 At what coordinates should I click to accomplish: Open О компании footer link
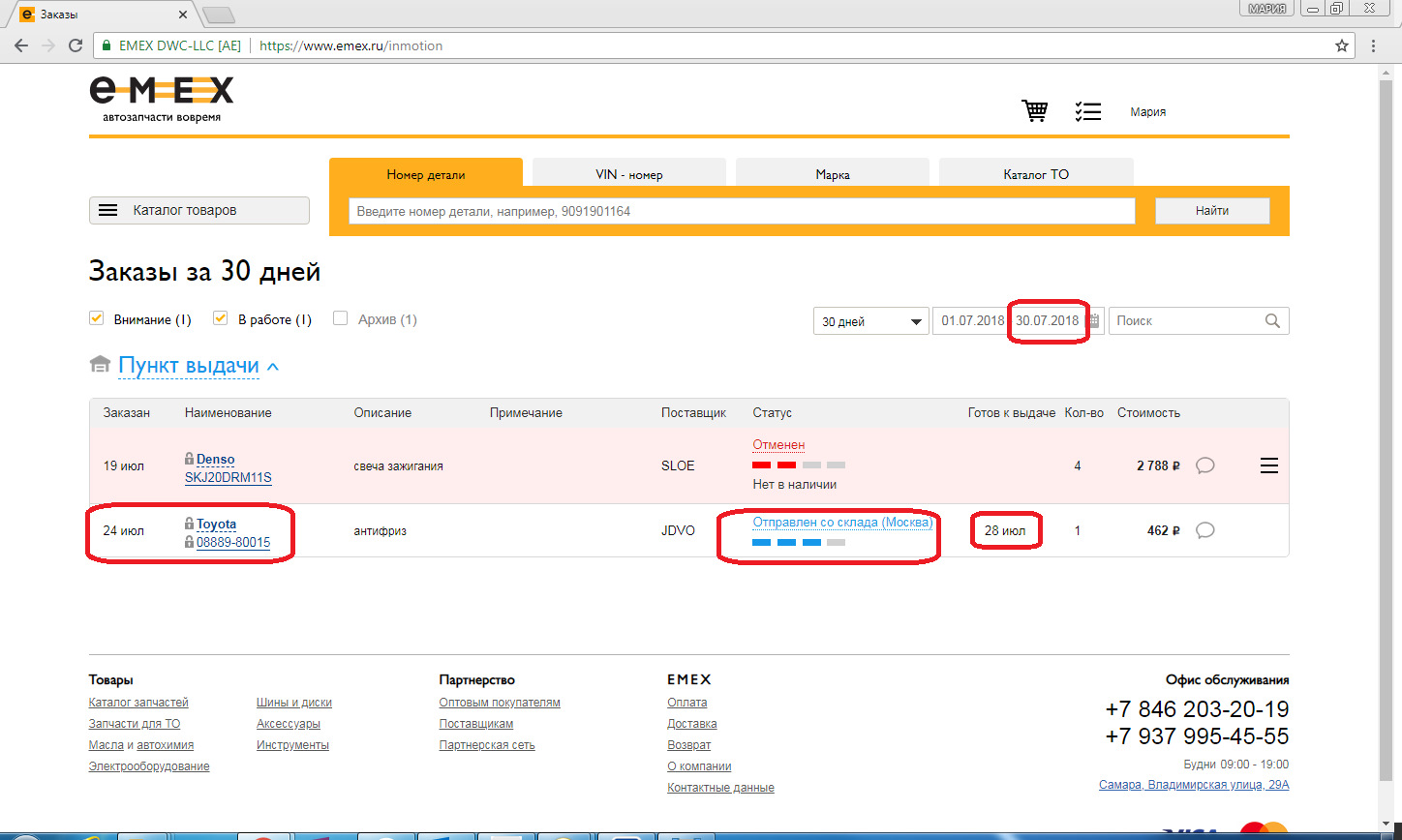click(x=699, y=766)
